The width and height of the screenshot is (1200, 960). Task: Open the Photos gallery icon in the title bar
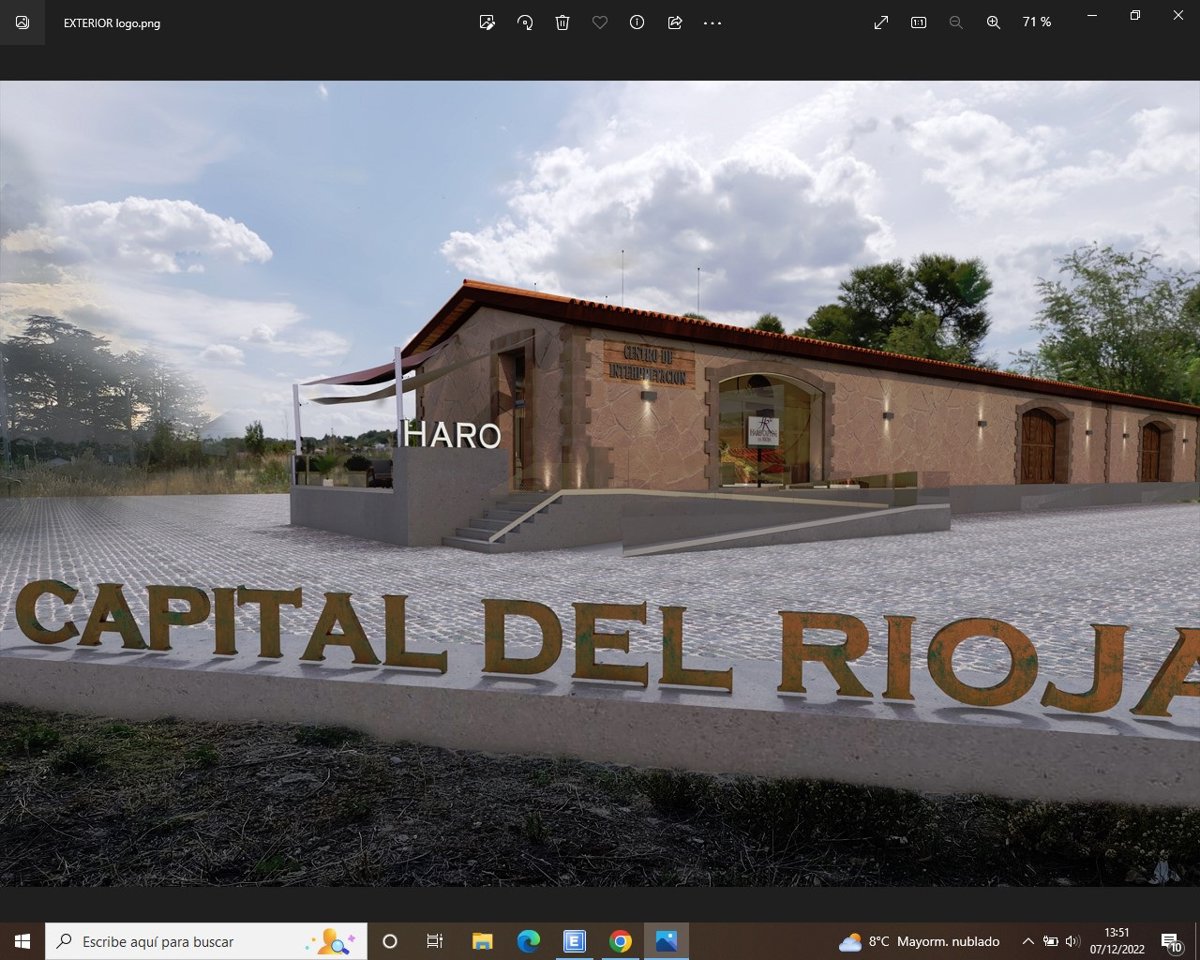point(22,22)
